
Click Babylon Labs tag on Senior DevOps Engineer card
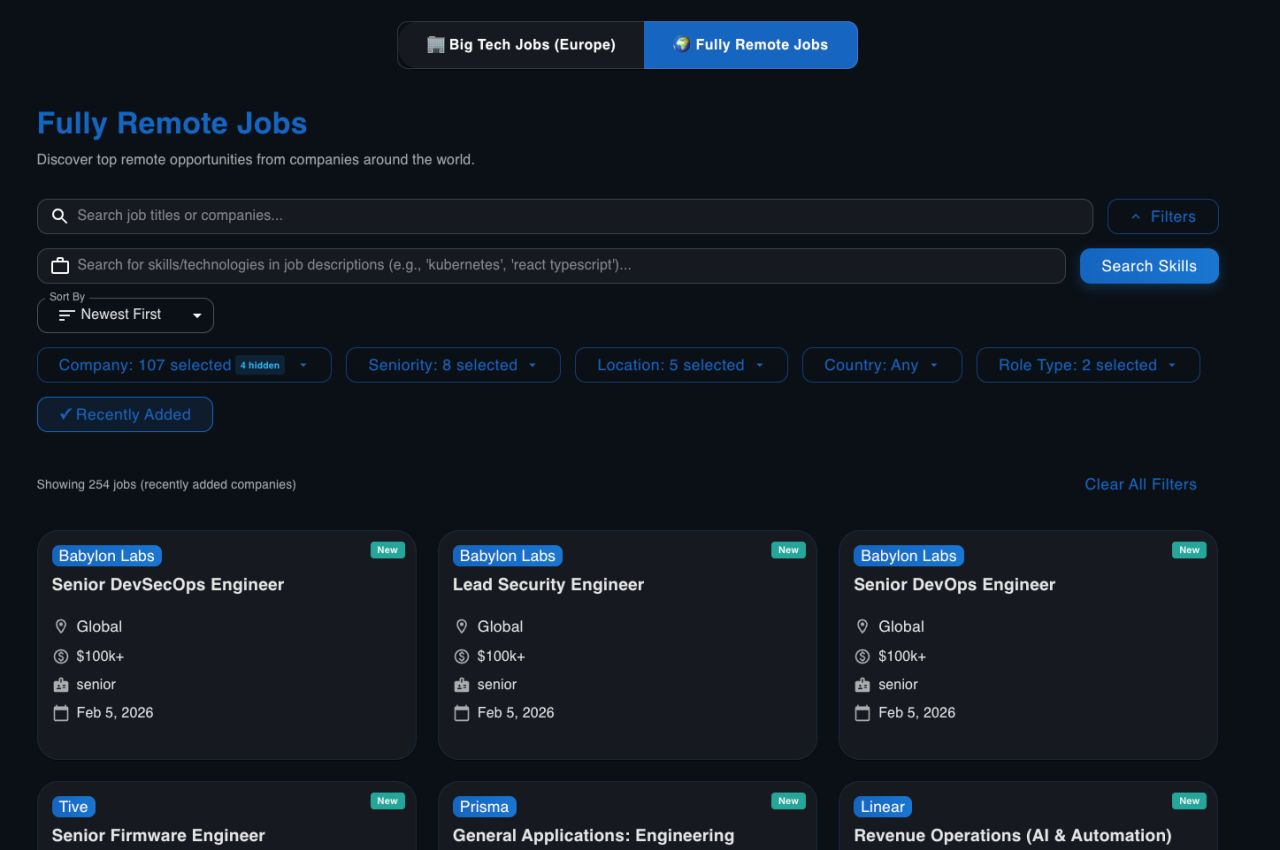909,556
